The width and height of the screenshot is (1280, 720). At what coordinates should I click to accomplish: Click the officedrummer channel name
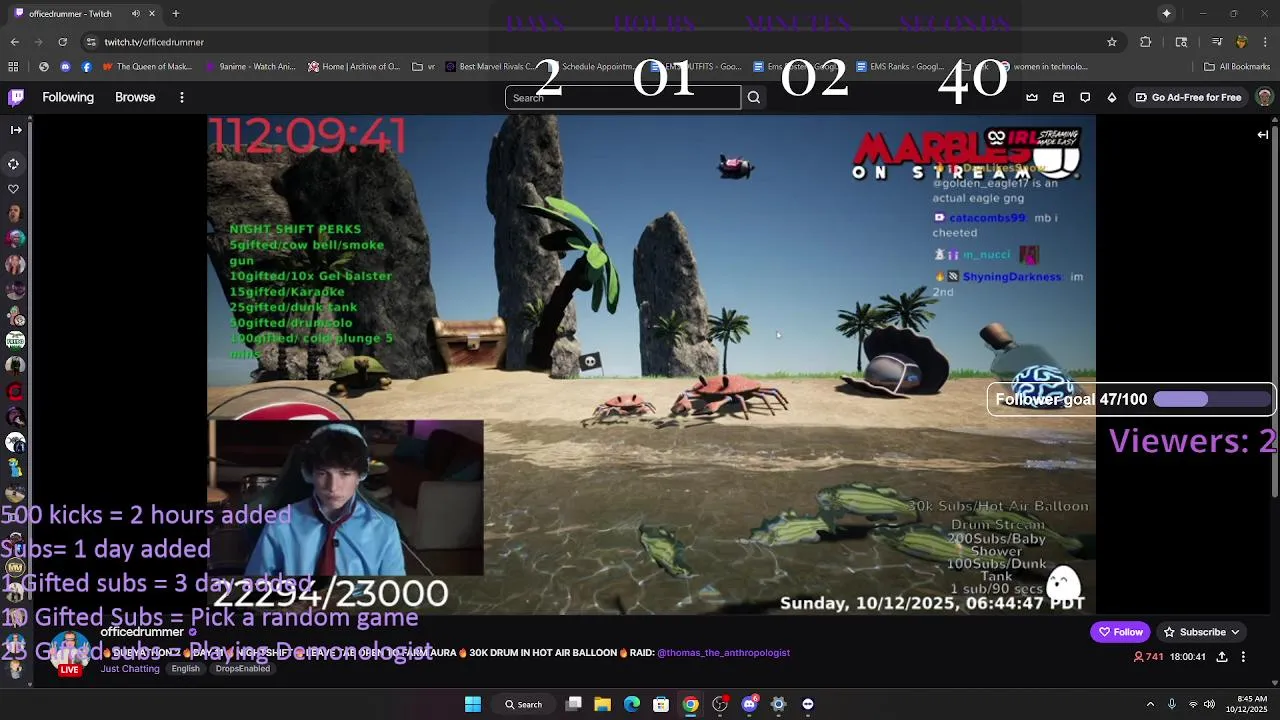coord(142,632)
